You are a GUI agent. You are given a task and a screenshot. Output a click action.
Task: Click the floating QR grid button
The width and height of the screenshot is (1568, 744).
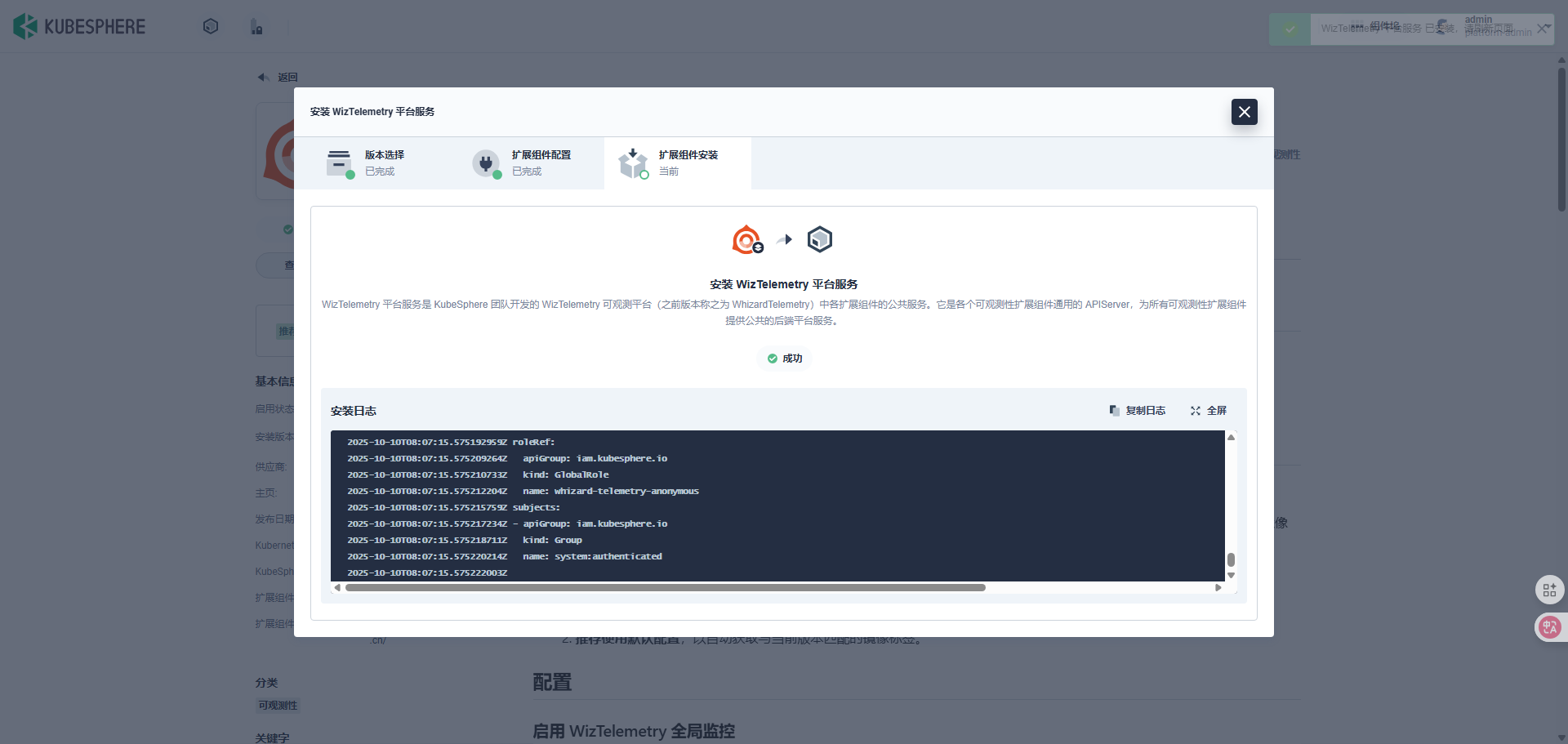click(1549, 590)
